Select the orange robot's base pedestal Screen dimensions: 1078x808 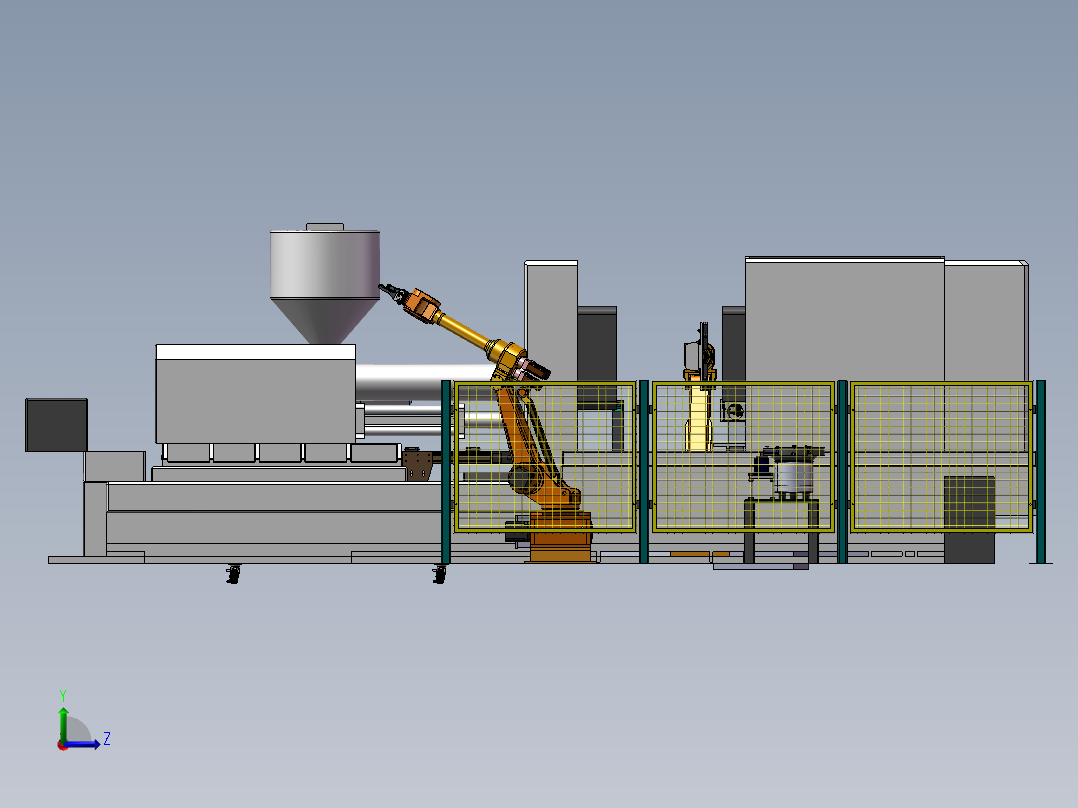[561, 536]
